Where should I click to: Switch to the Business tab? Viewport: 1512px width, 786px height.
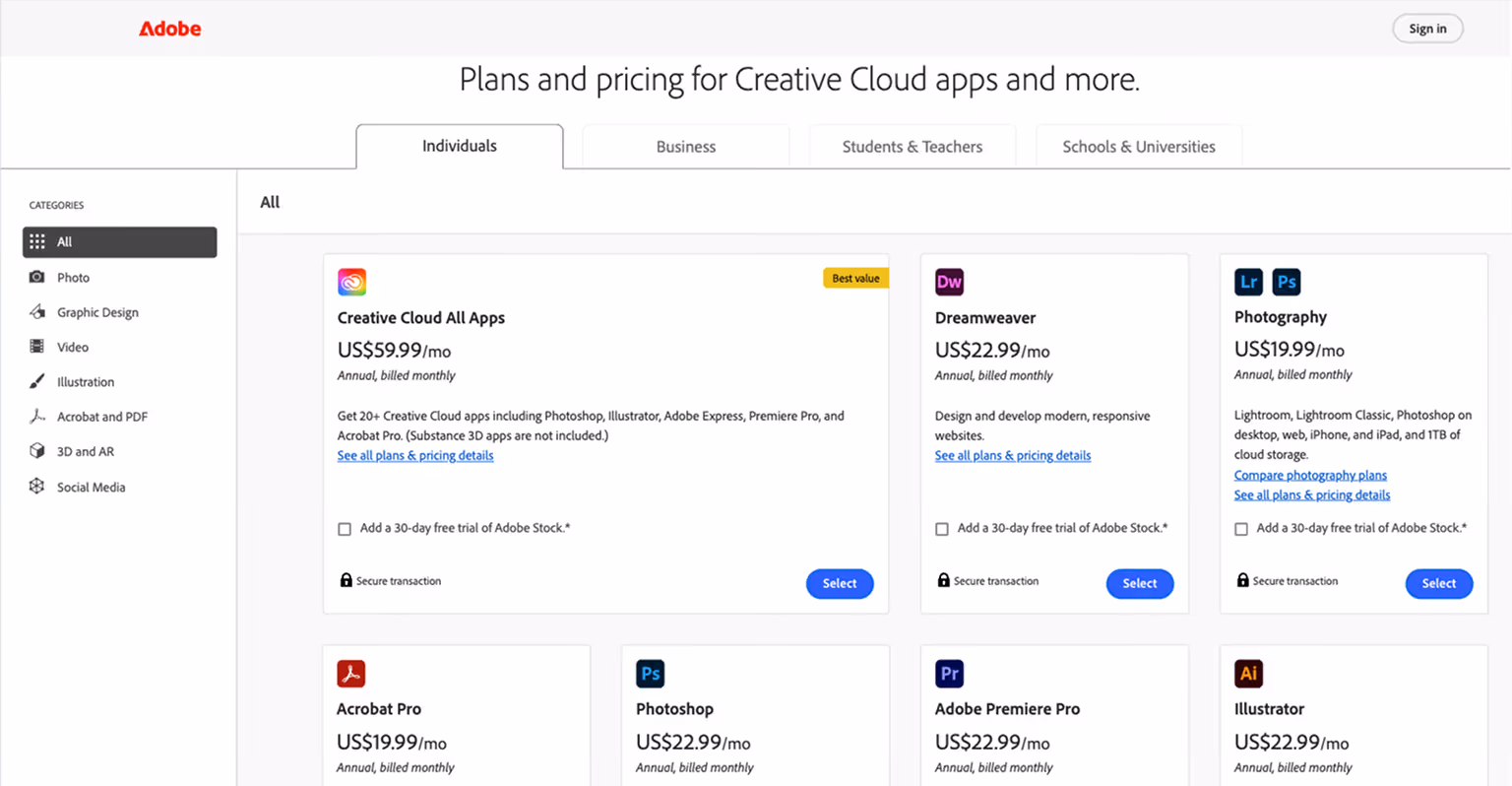tap(685, 146)
